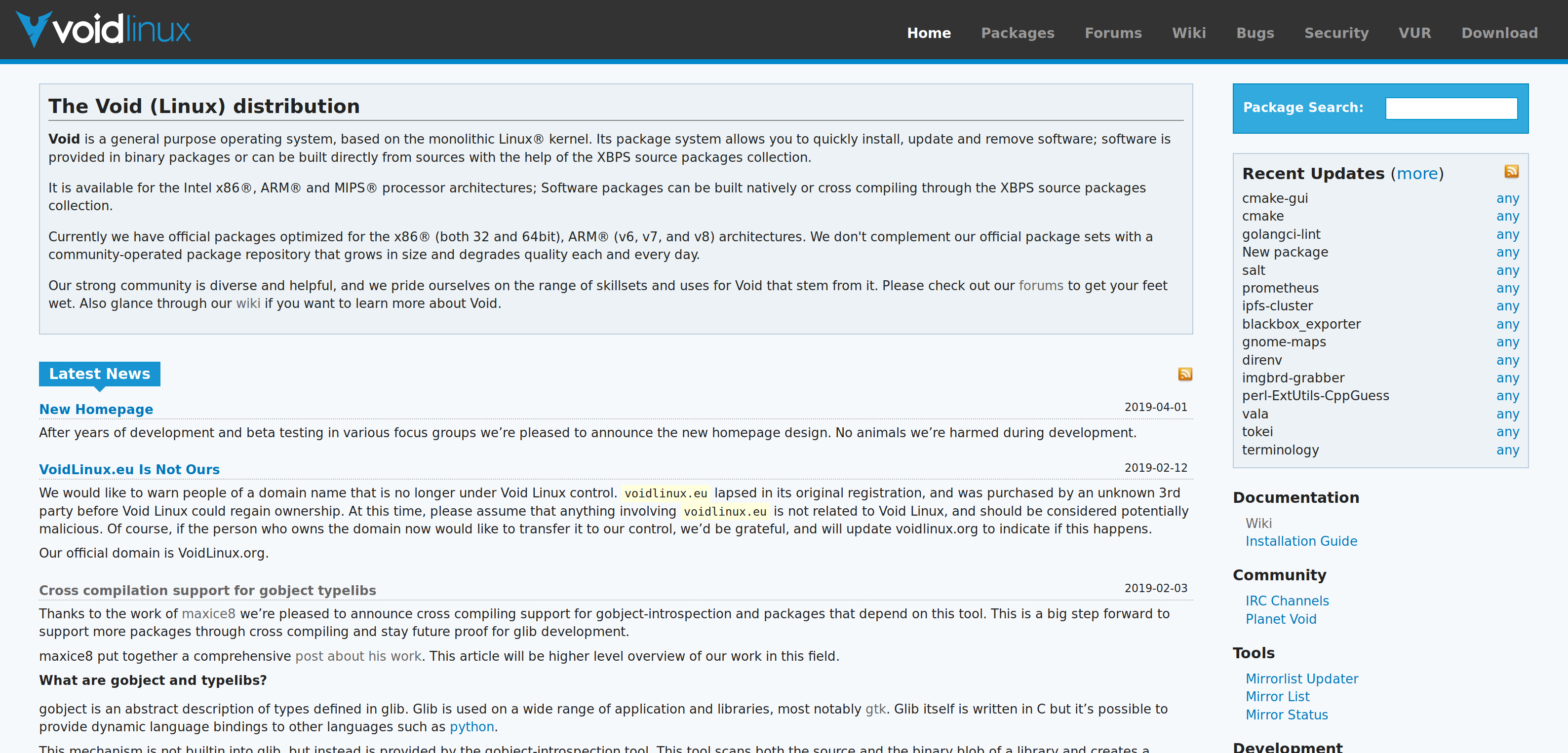1568x753 pixels.
Task: Click into the Package Search field
Action: coord(1450,108)
